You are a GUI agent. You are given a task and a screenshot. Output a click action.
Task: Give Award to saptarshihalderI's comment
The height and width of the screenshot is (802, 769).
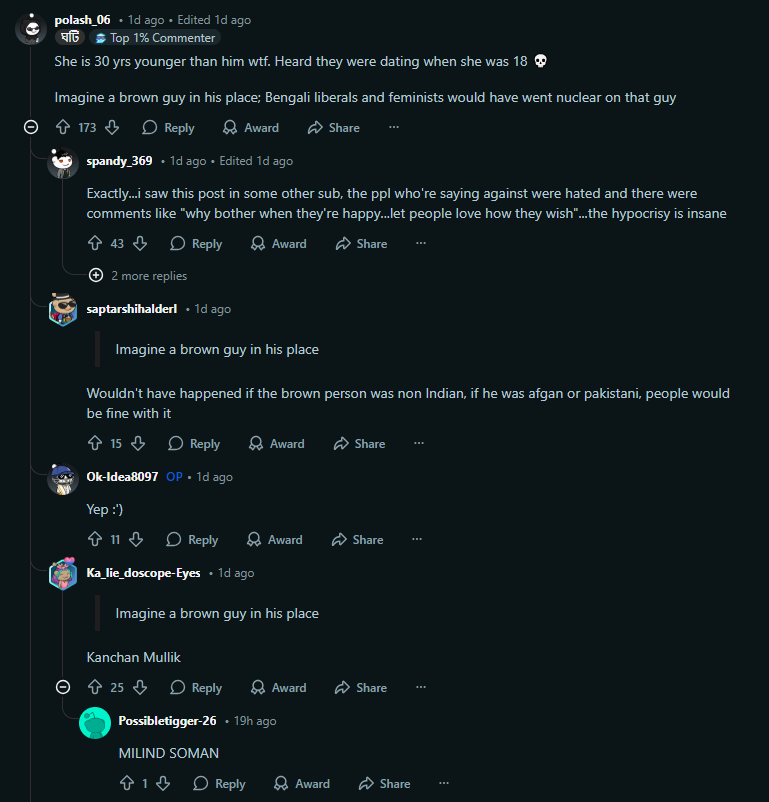click(x=276, y=444)
